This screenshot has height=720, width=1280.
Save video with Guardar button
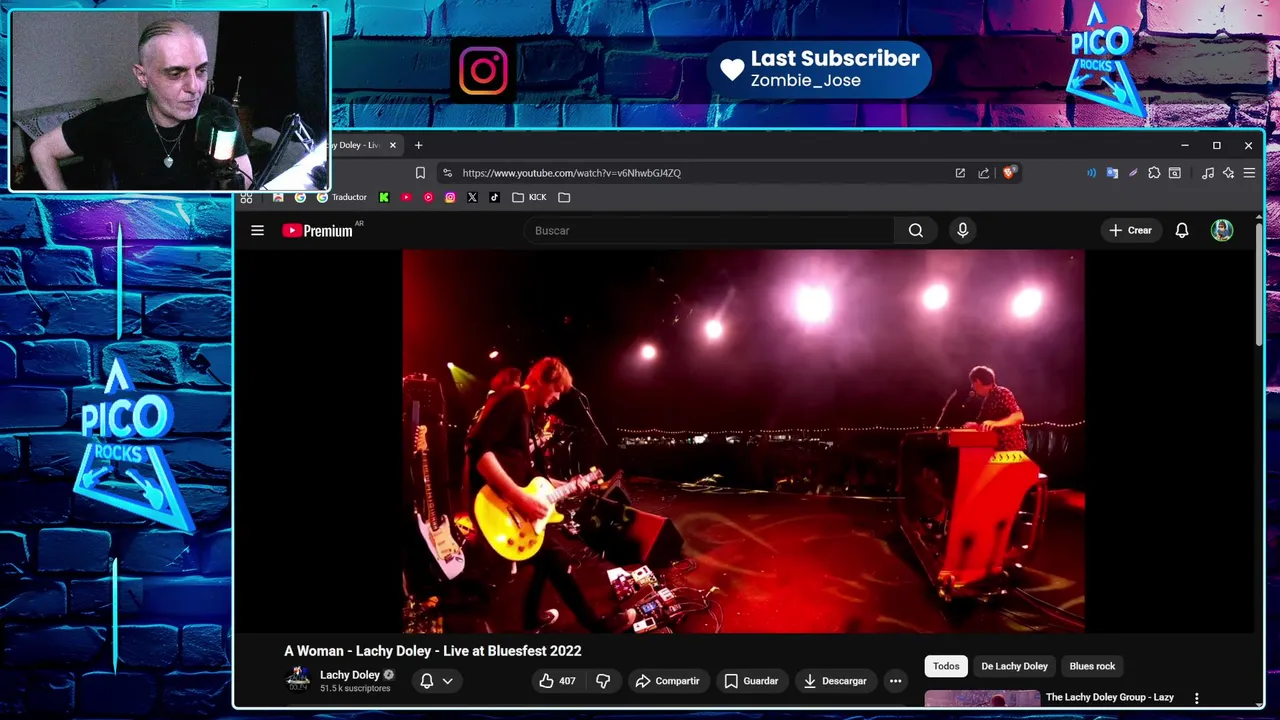click(751, 681)
